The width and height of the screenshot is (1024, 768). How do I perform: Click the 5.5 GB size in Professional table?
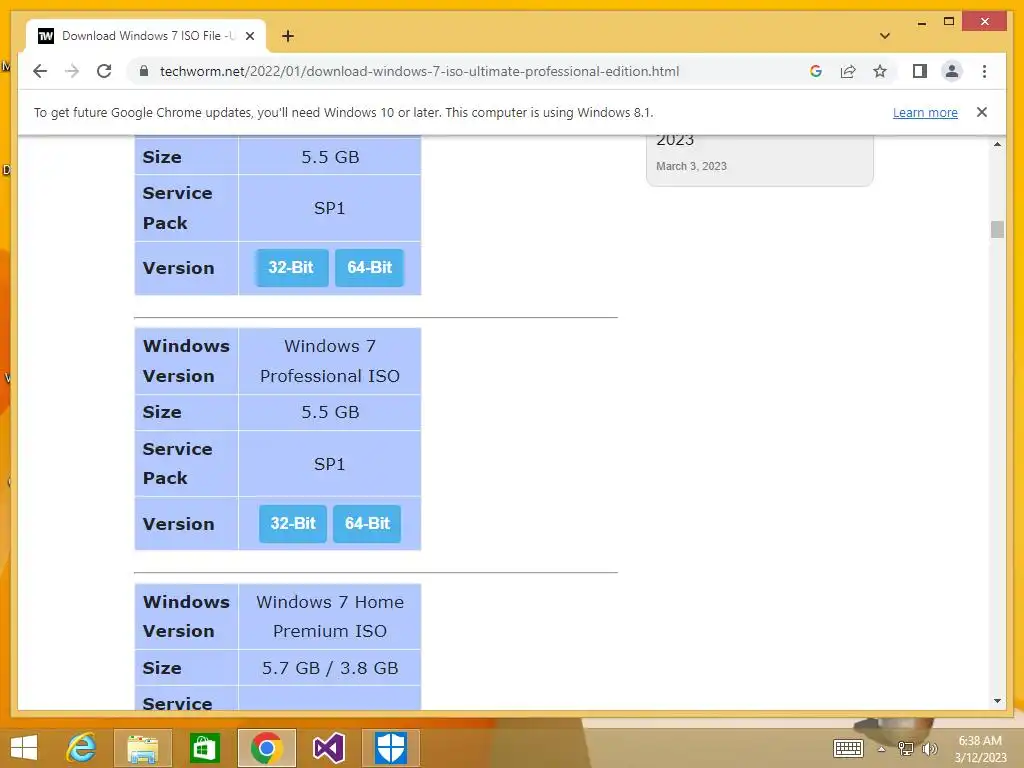pos(330,412)
